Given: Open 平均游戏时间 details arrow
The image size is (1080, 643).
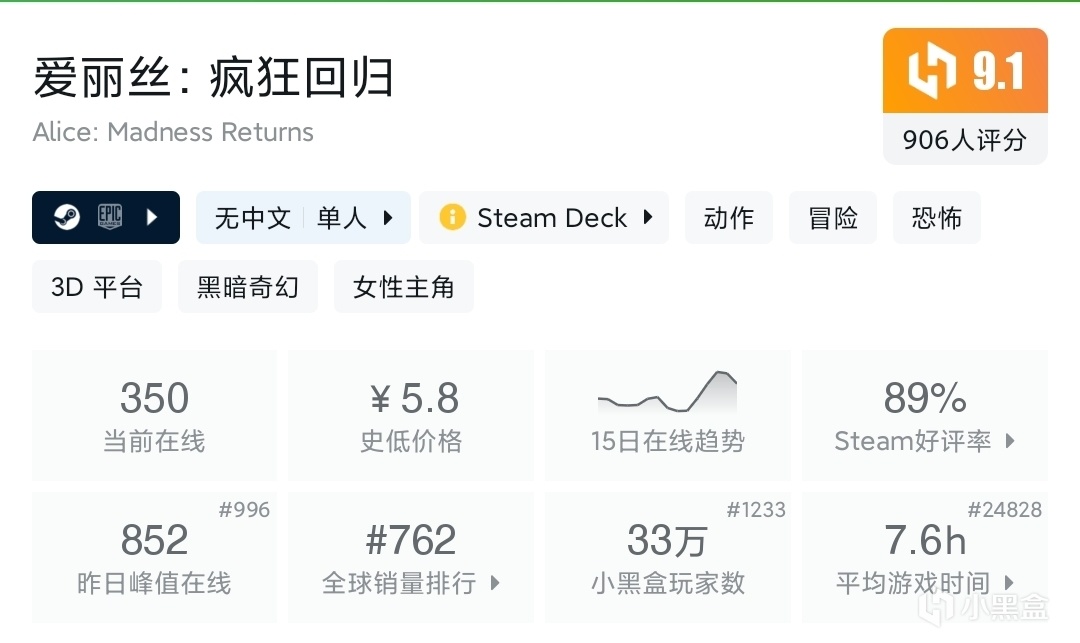Looking at the screenshot, I should click(1009, 582).
